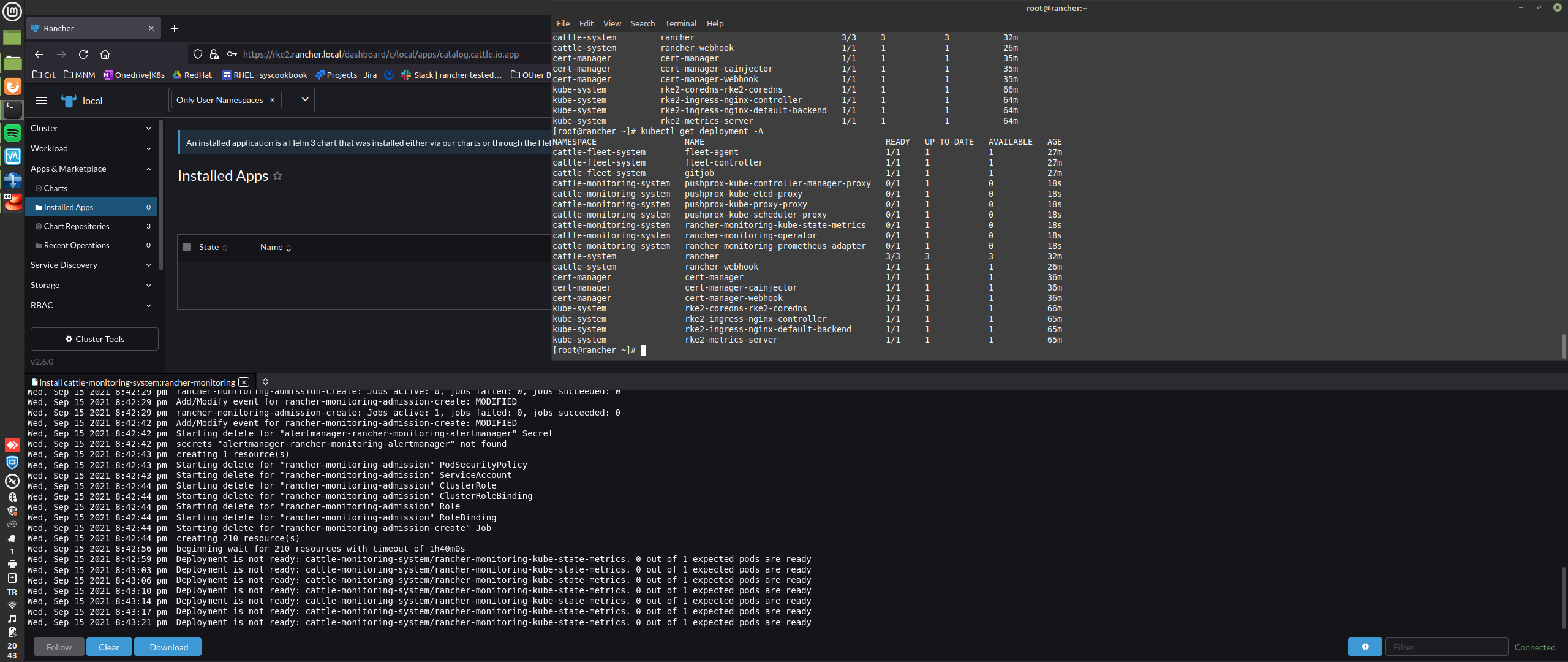Reload the Rancher page
The width and height of the screenshot is (1568, 662).
[83, 54]
